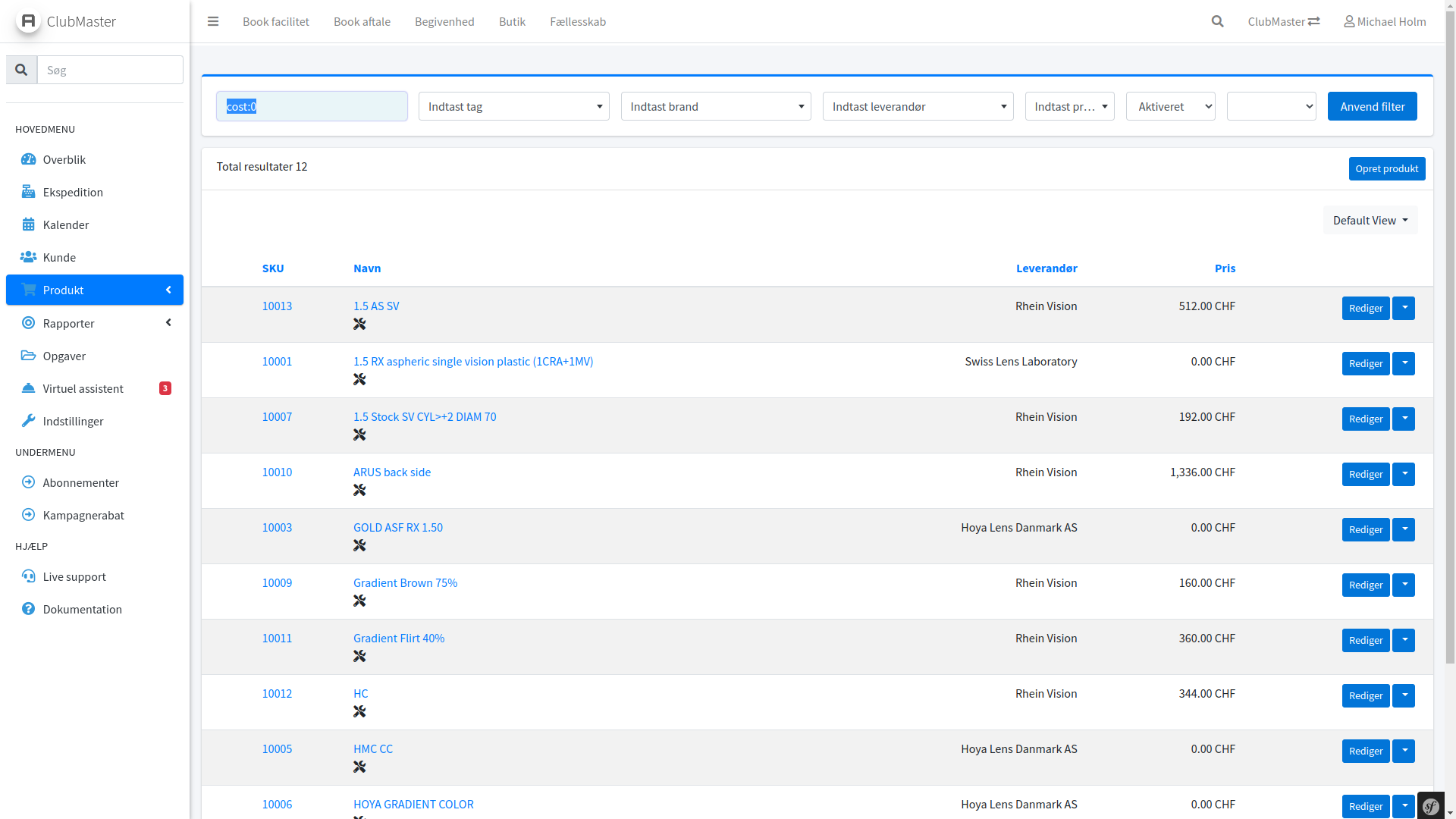This screenshot has width=1456, height=819.
Task: Click the top bar search magnifier icon
Action: coord(1217,21)
